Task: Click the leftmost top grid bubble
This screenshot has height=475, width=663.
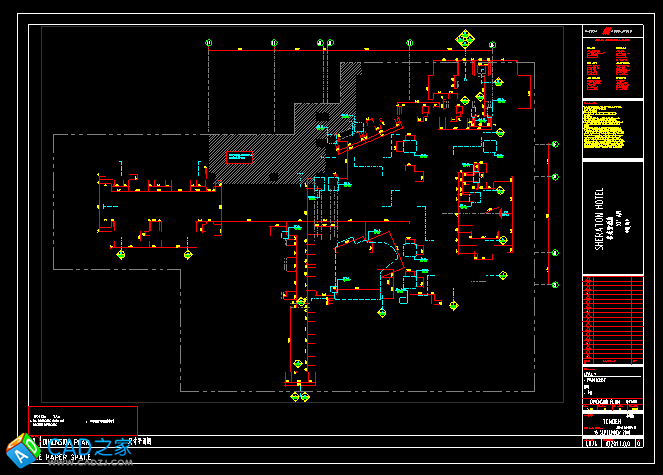Action: [x=208, y=42]
